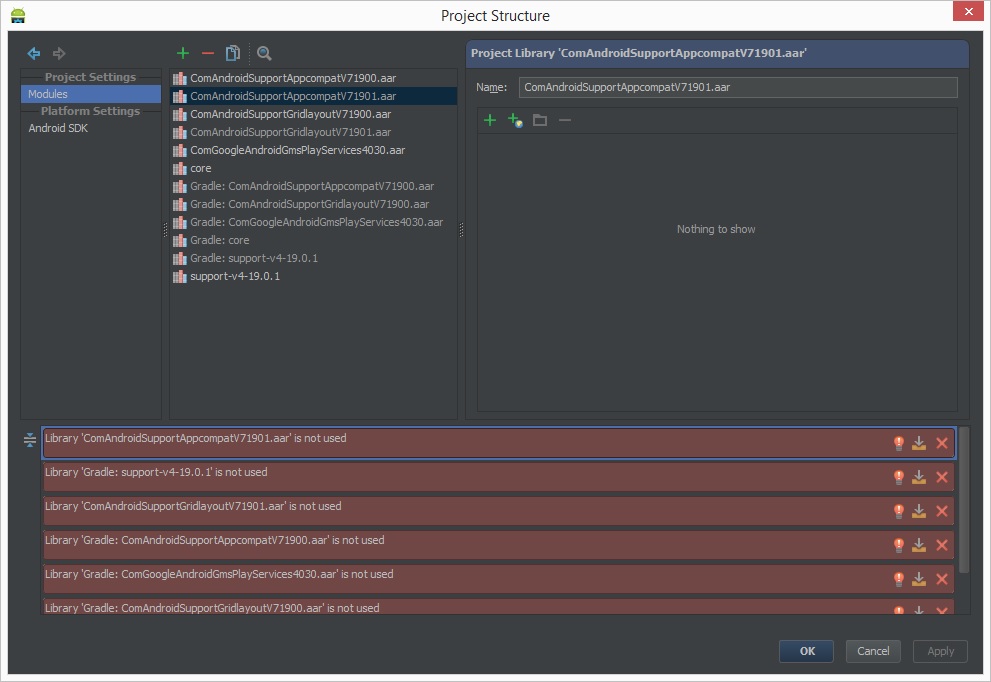The width and height of the screenshot is (991, 682).
Task: Navigate to Gradle GmsPlayServices4030.aar problem
Action: [x=919, y=579]
